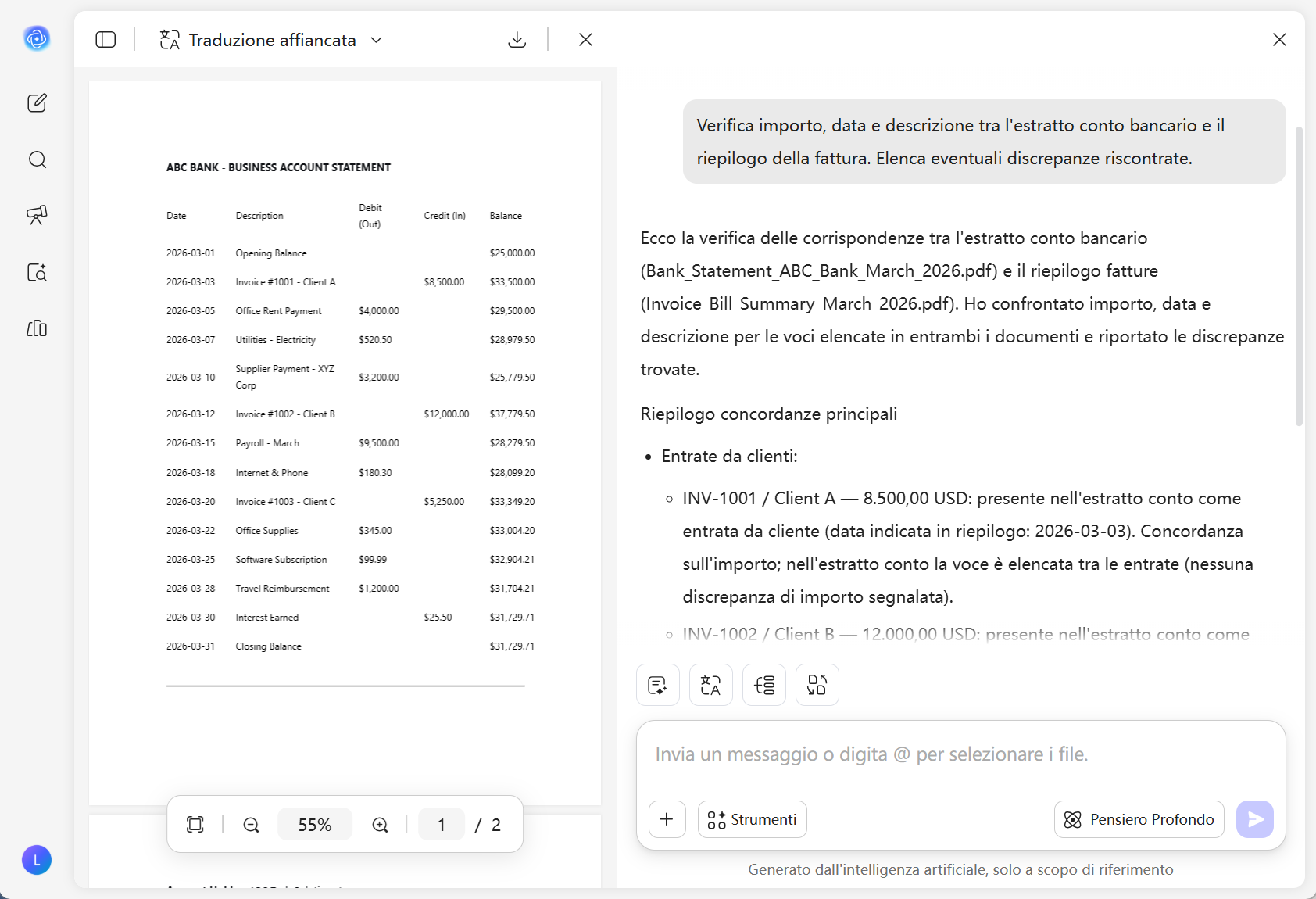
Task: Click Invoice #1001 - Client A entry
Action: click(x=285, y=282)
